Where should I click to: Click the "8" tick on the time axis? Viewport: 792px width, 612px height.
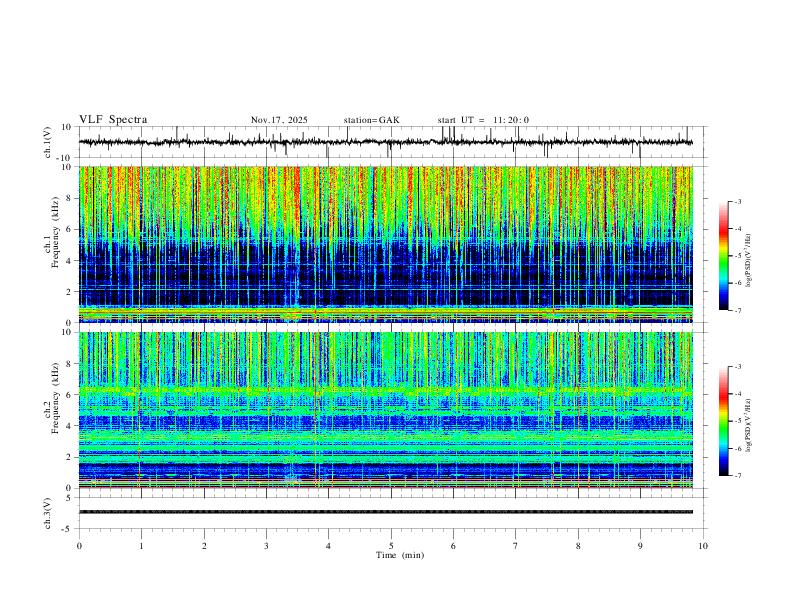click(578, 546)
